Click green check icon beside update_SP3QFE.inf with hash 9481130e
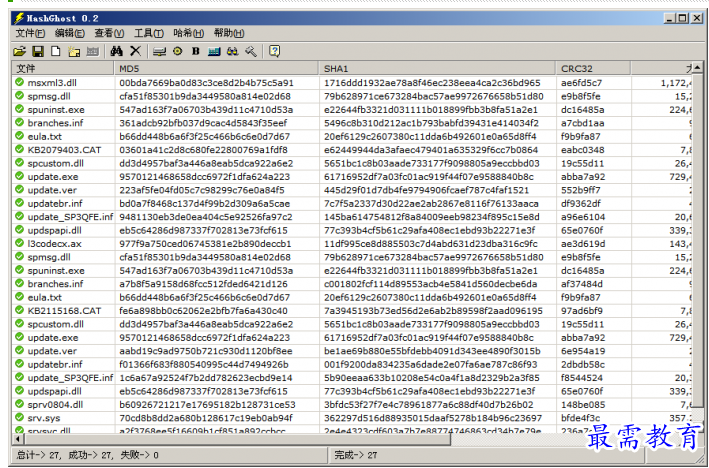The image size is (709, 468). pos(19,217)
